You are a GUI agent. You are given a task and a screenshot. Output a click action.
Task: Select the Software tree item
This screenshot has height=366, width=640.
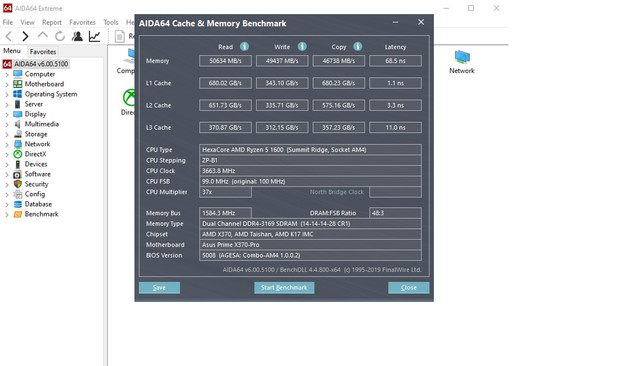point(38,174)
